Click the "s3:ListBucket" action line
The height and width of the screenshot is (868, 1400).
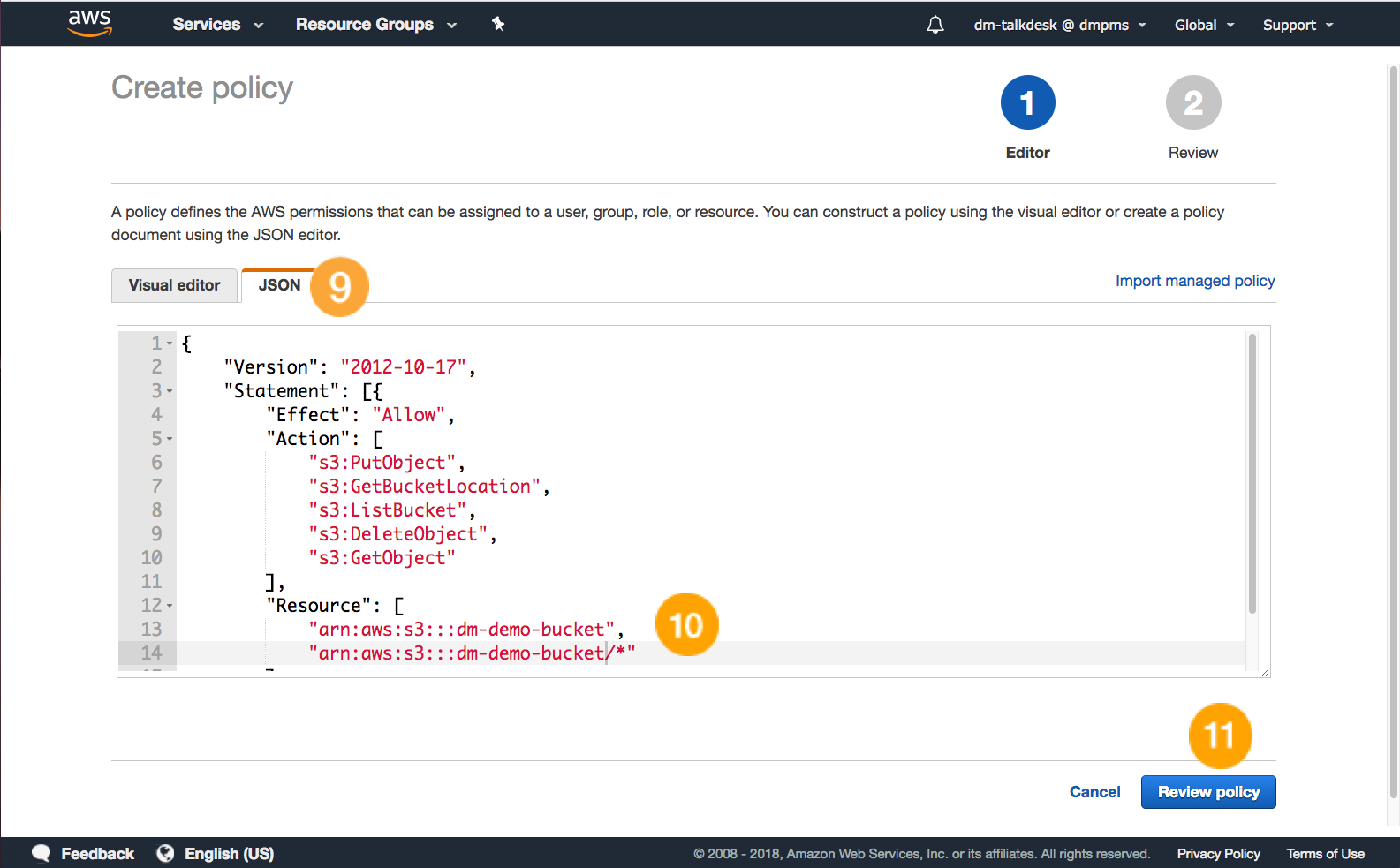point(387,510)
